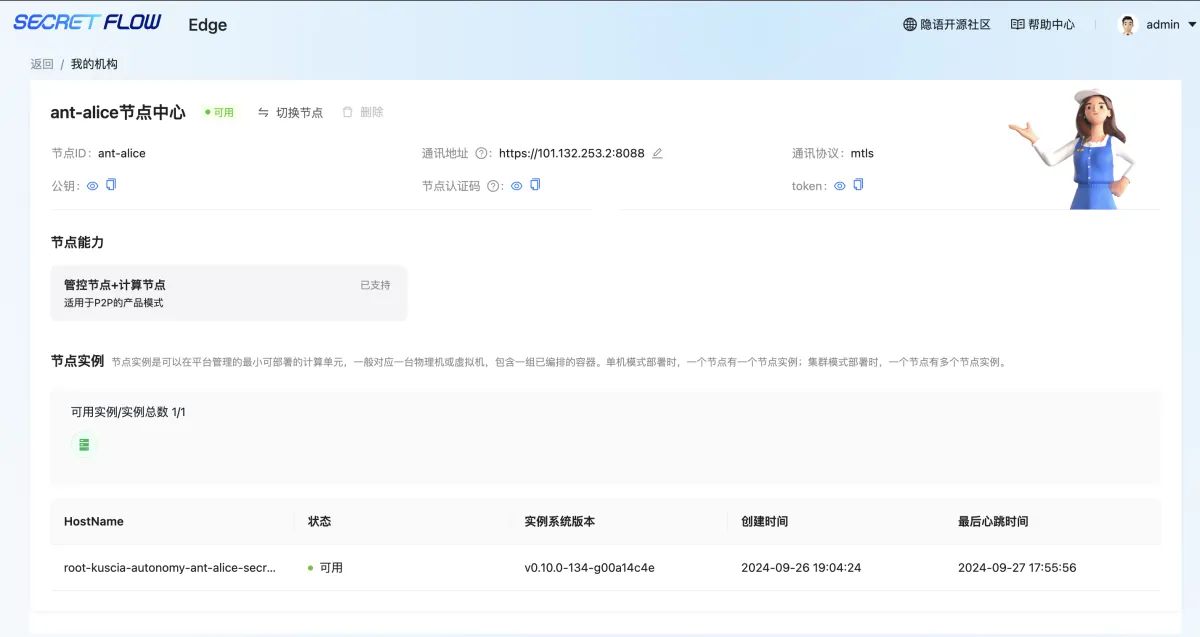Viewport: 1200px width, 637px height.
Task: Copy the 节点认证码 value
Action: (535, 185)
